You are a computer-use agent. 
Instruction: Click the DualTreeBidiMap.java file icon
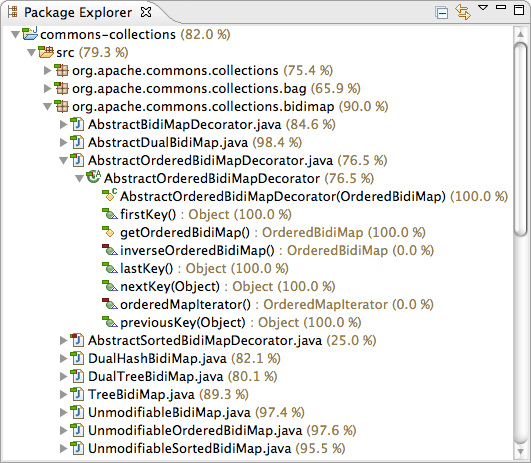77,376
